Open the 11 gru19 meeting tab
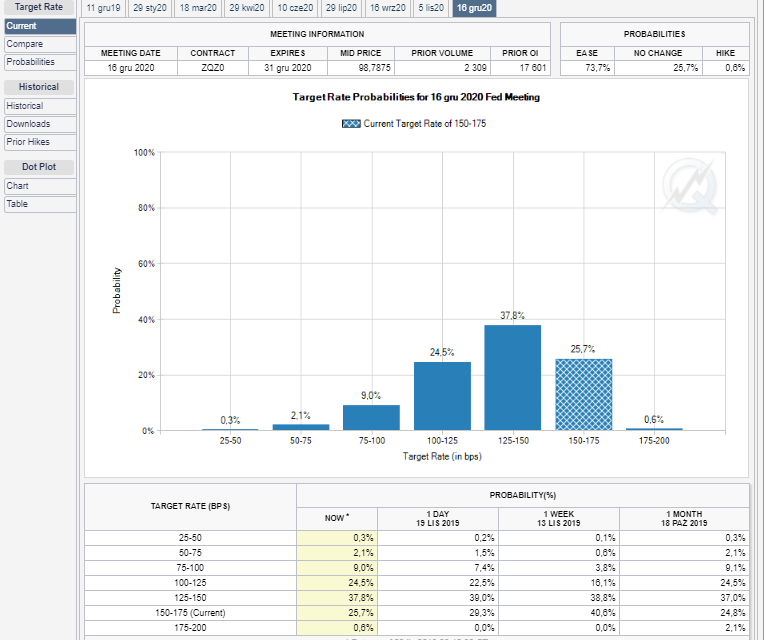 pos(103,8)
